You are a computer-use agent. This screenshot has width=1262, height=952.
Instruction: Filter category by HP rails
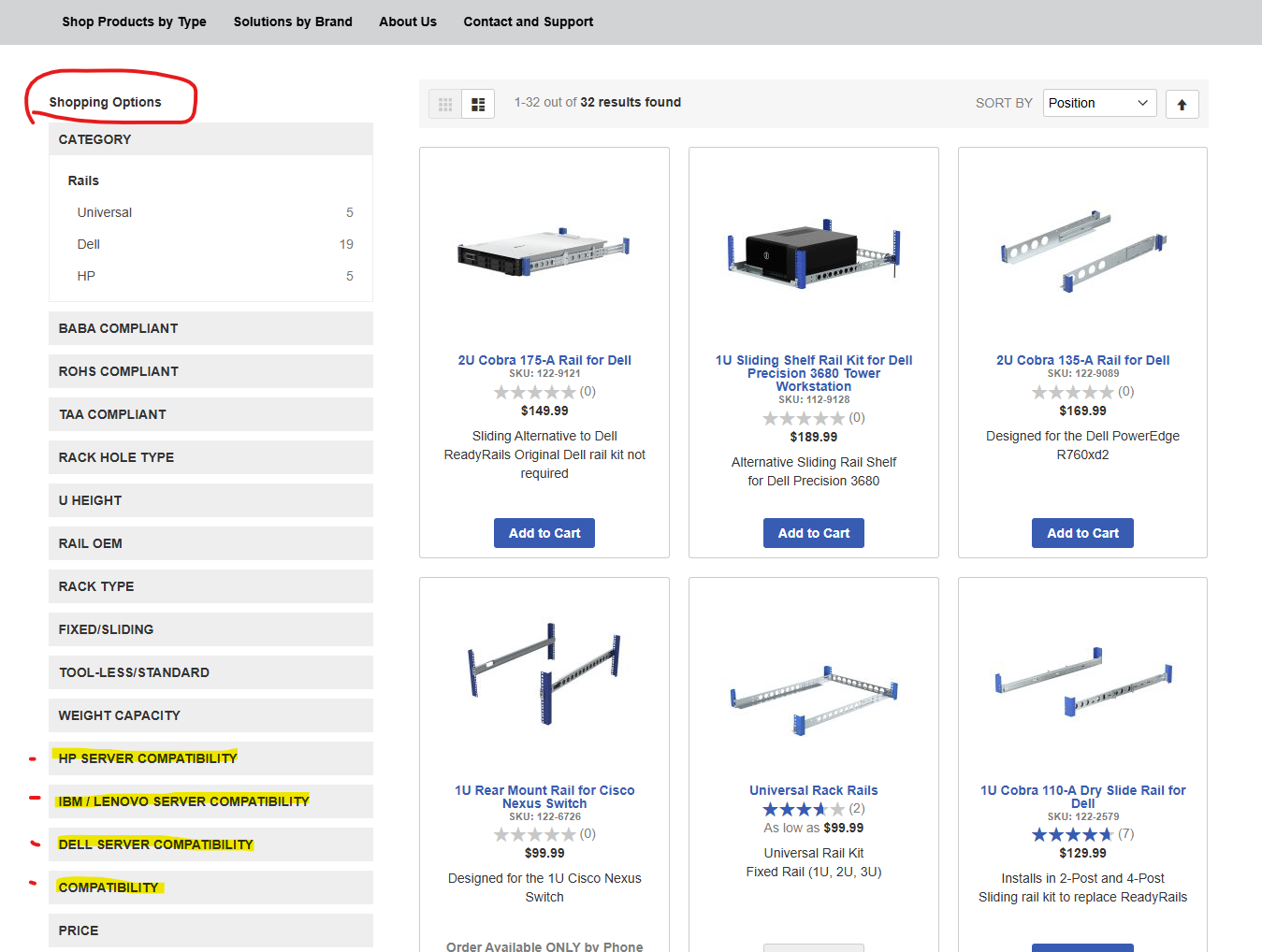click(86, 276)
